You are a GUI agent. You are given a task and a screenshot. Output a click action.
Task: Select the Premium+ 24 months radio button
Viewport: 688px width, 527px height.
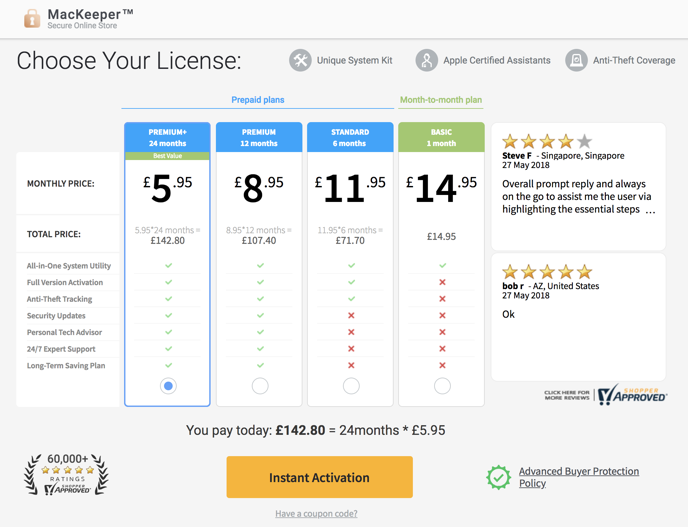(168, 386)
